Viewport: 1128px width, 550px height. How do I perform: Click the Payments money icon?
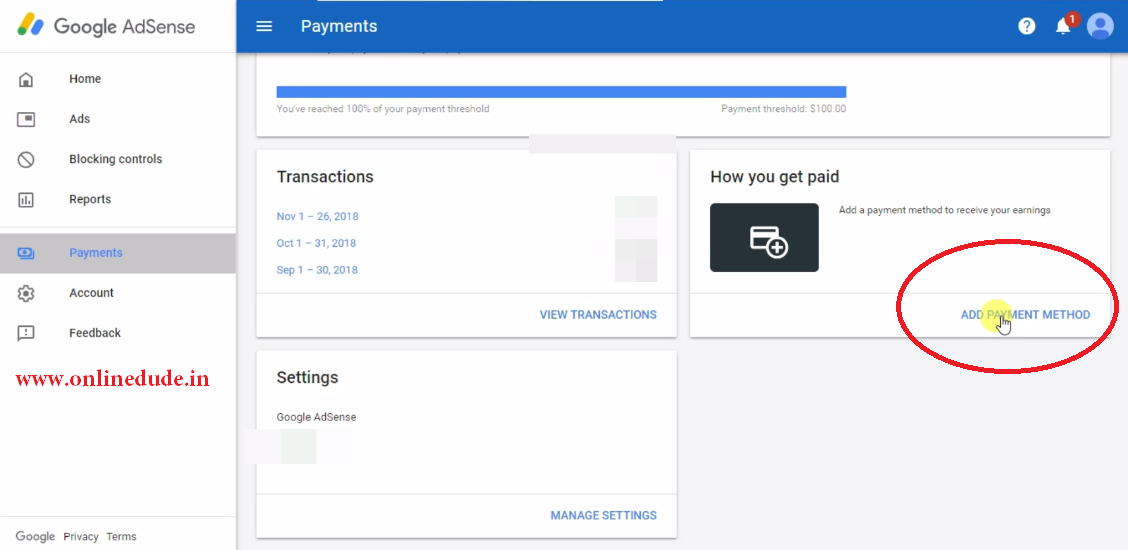26,253
